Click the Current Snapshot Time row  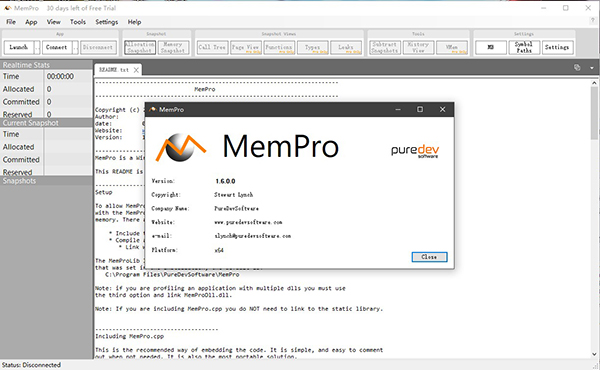coord(46,134)
